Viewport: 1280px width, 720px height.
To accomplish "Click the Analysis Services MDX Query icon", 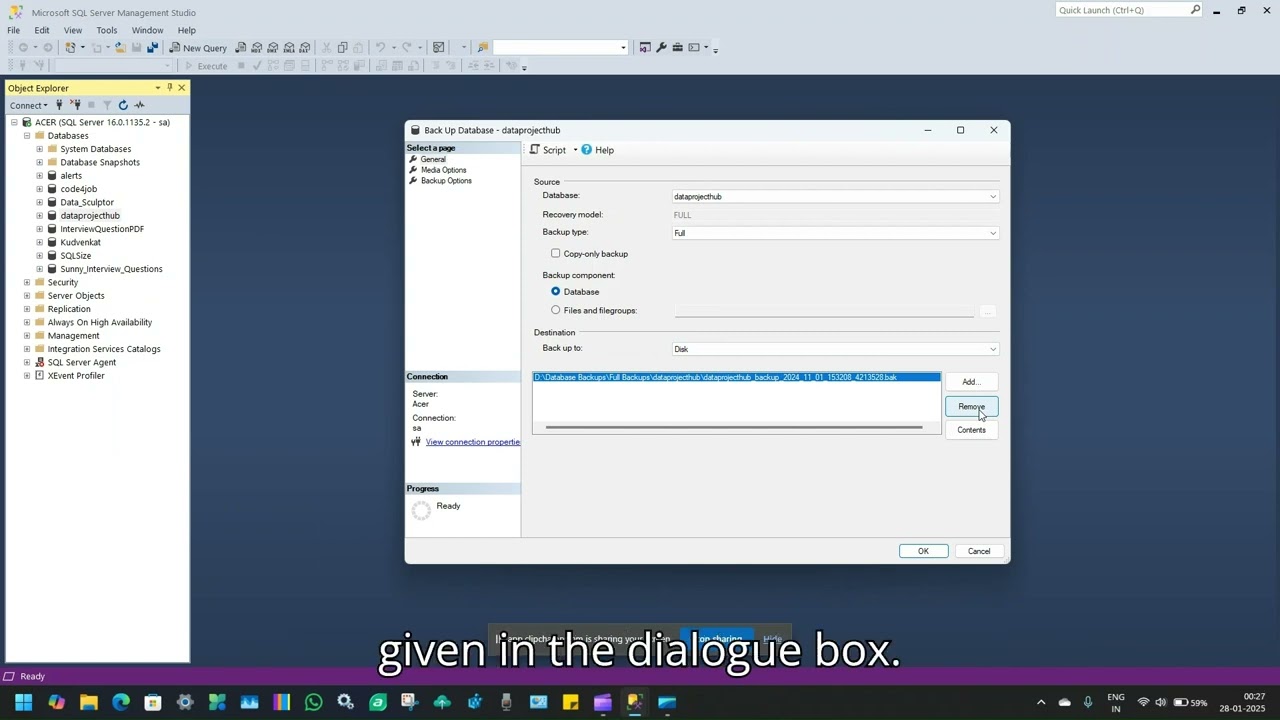I will 257,47.
